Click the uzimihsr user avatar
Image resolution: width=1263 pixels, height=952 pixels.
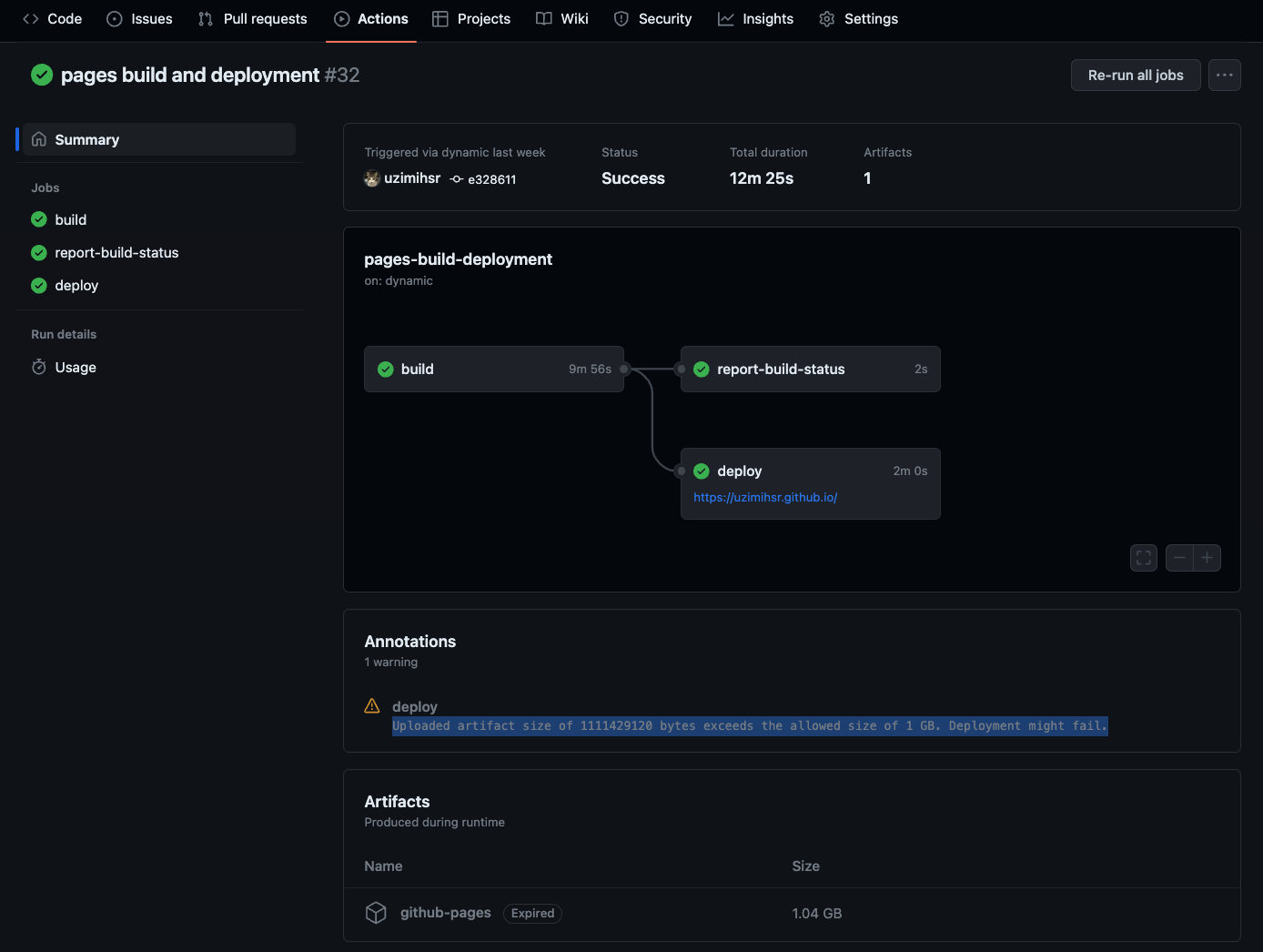pos(372,178)
